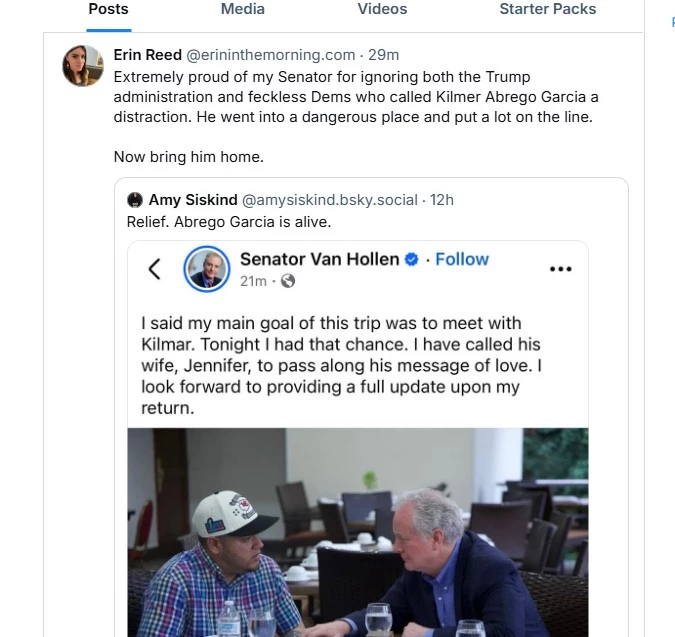Image resolution: width=675 pixels, height=637 pixels.
Task: Go to the Posts tab
Action: tap(108, 9)
